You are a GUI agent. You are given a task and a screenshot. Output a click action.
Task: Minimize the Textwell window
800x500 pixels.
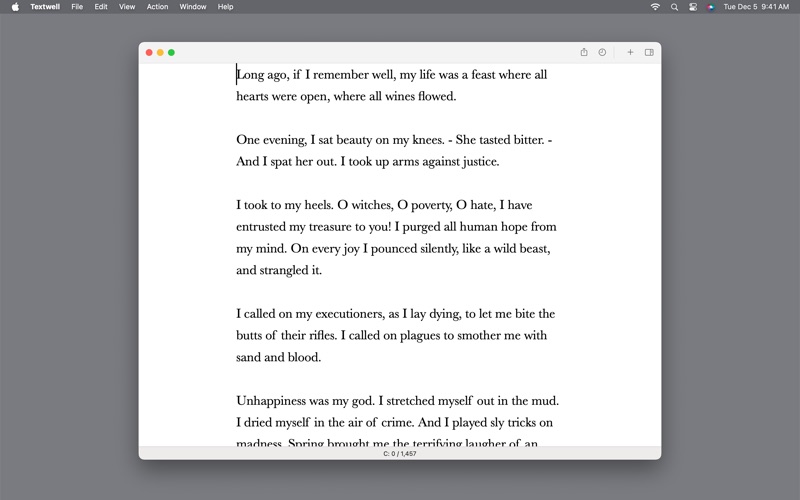[x=160, y=52]
